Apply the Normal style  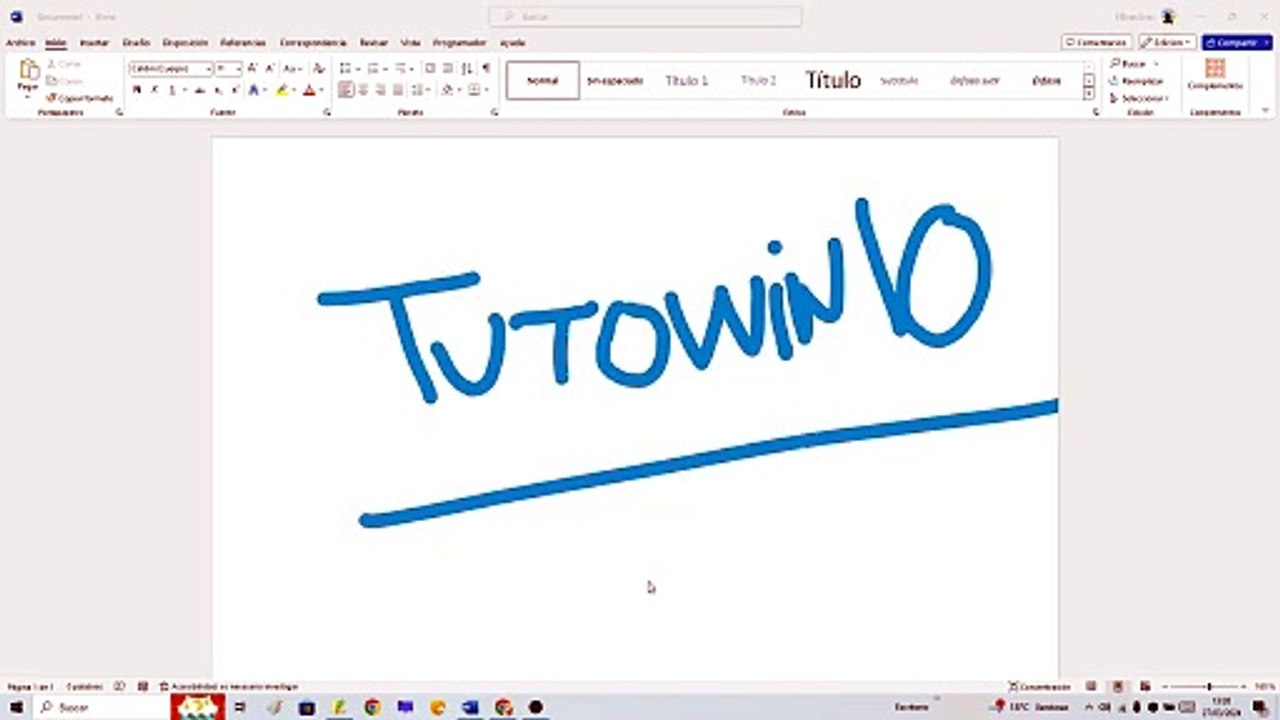542,80
